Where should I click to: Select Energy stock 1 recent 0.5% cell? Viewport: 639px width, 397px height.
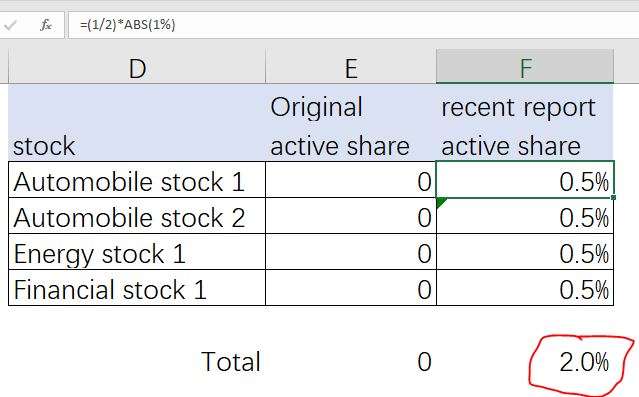525,252
